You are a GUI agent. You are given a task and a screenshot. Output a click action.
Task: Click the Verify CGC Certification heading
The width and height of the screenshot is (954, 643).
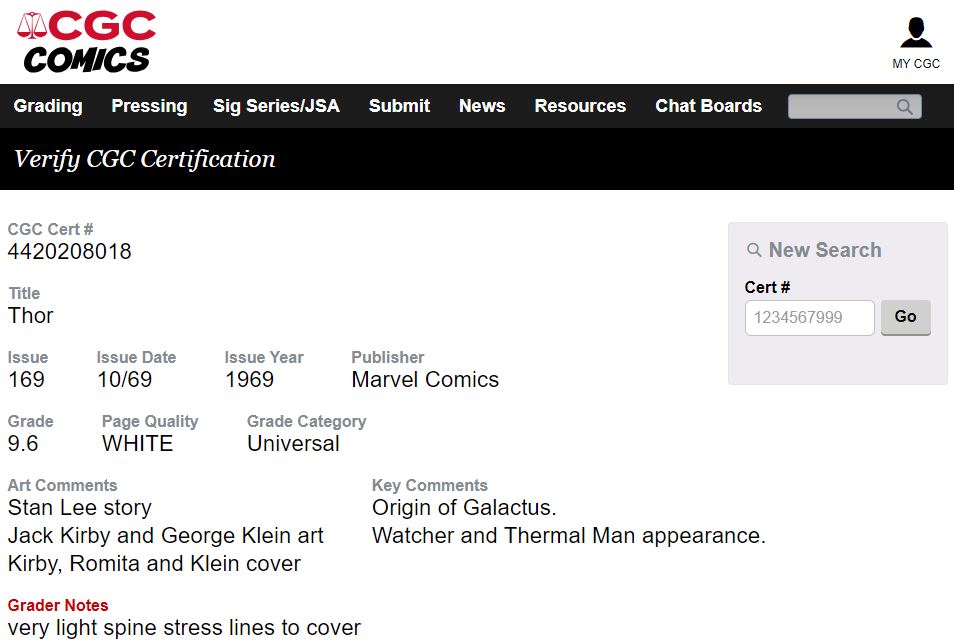[x=145, y=159]
